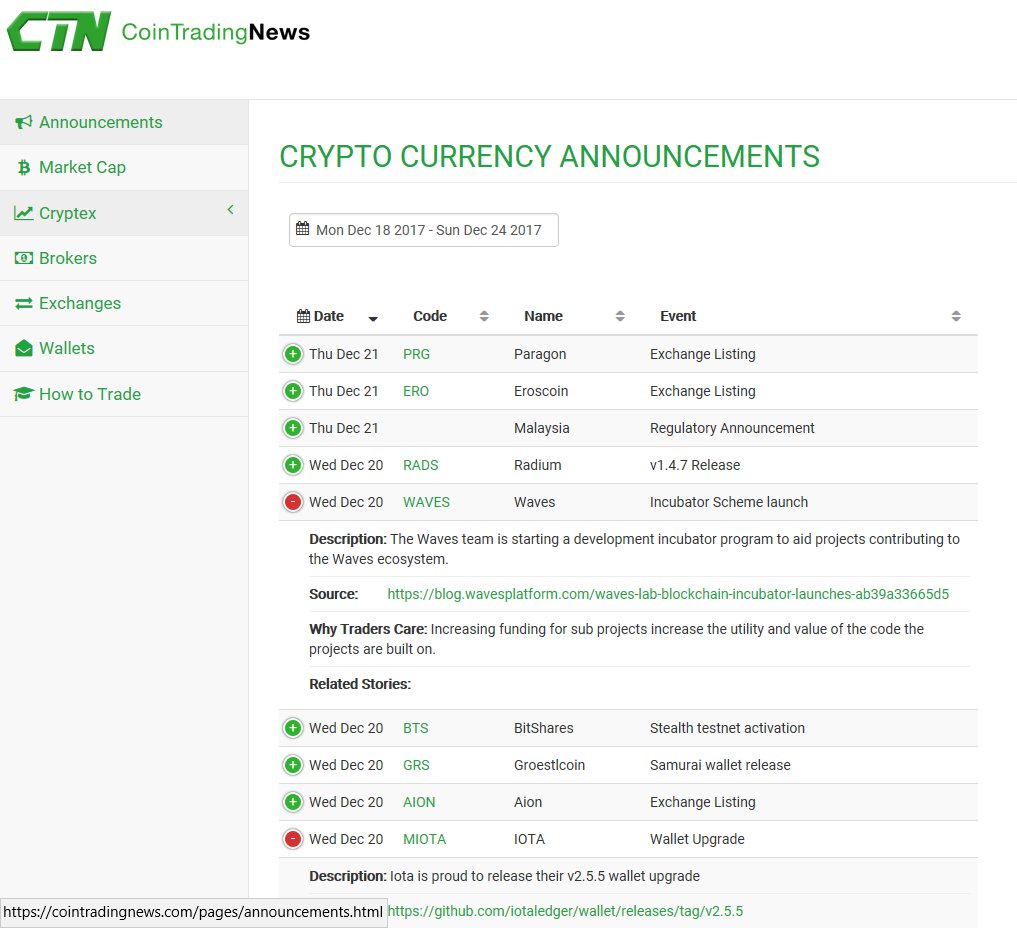Image resolution: width=1017 pixels, height=928 pixels.
Task: Open the RADS code link
Action: click(421, 465)
